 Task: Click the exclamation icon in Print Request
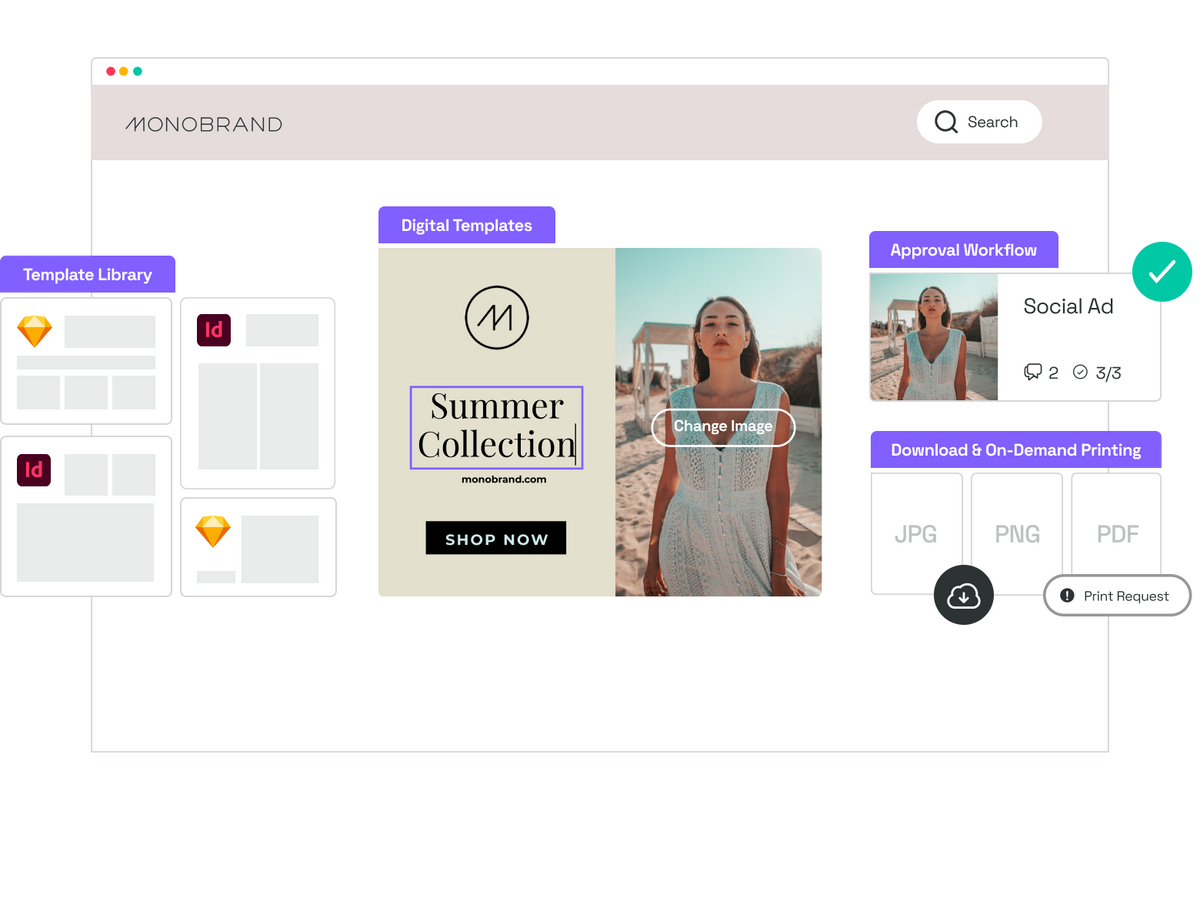click(x=1067, y=595)
